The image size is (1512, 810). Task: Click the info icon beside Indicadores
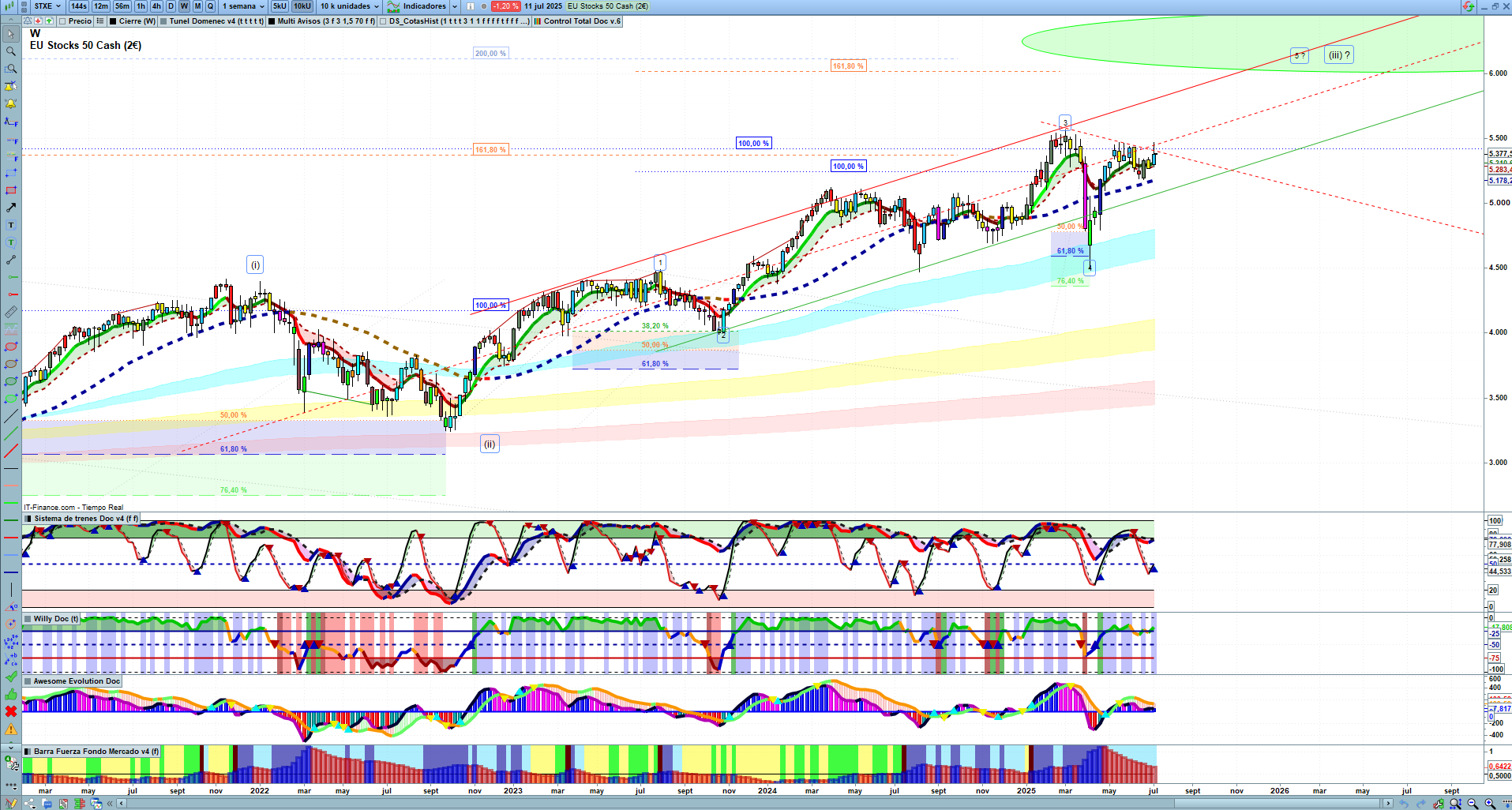pos(471,6)
